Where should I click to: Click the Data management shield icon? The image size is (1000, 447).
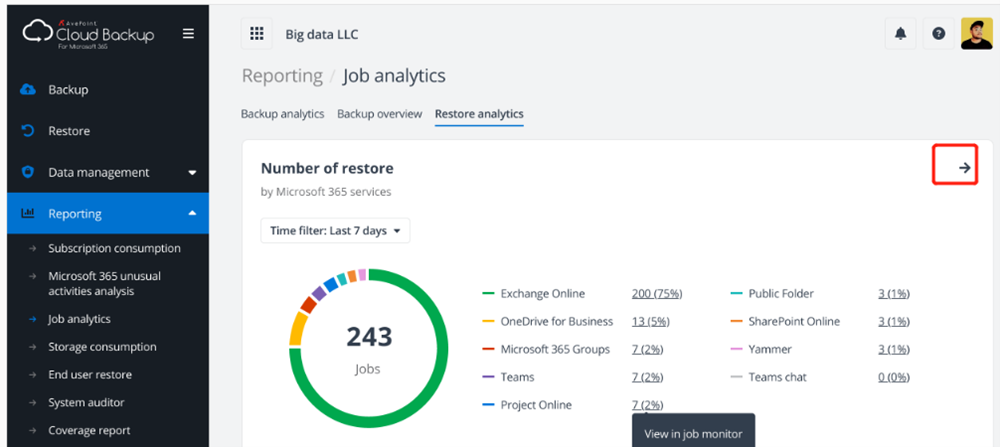(27, 172)
